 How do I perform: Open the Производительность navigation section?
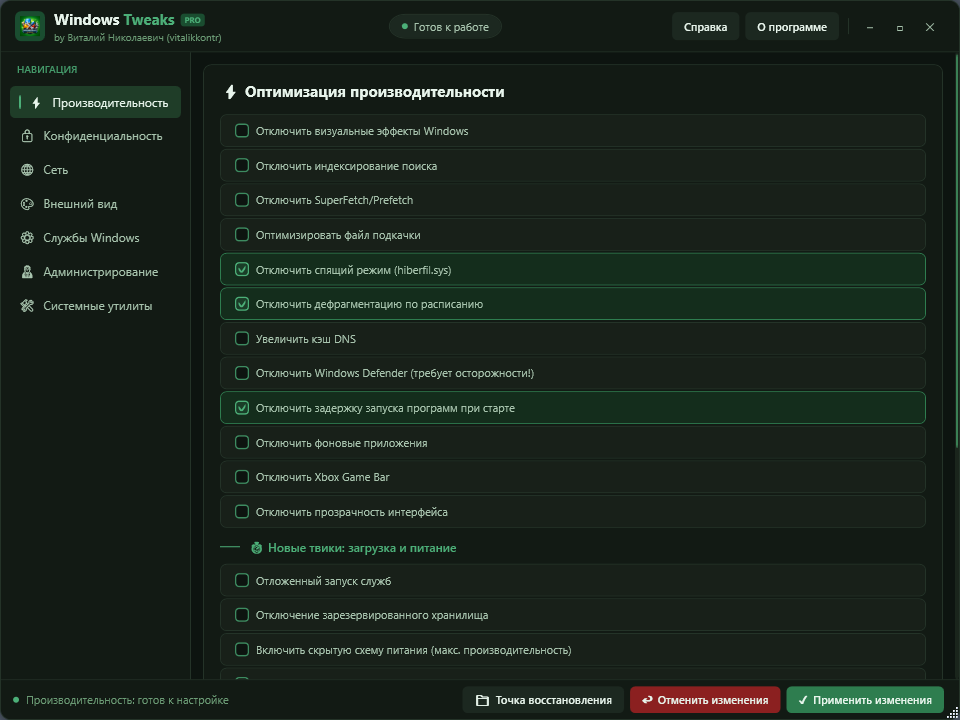pos(96,102)
